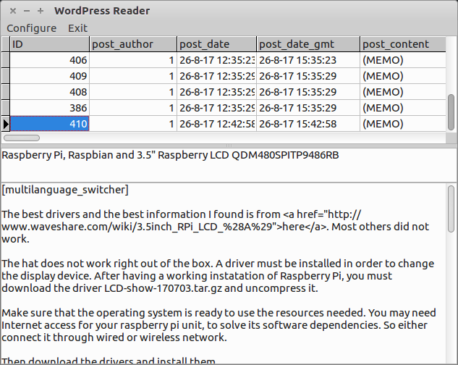
Task: Click the paragraph starting "Make sure that"
Action: (x=219, y=325)
